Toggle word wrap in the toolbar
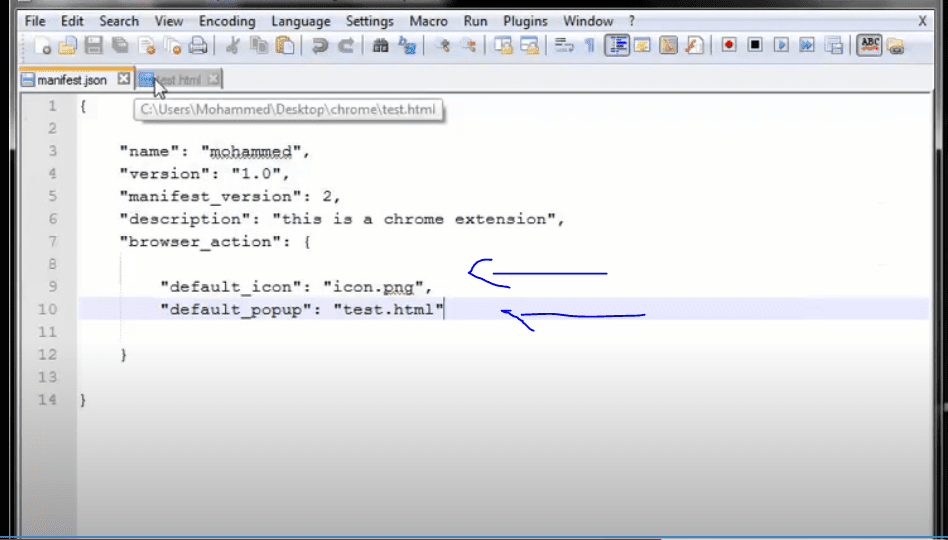The height and width of the screenshot is (540, 948). pos(564,45)
